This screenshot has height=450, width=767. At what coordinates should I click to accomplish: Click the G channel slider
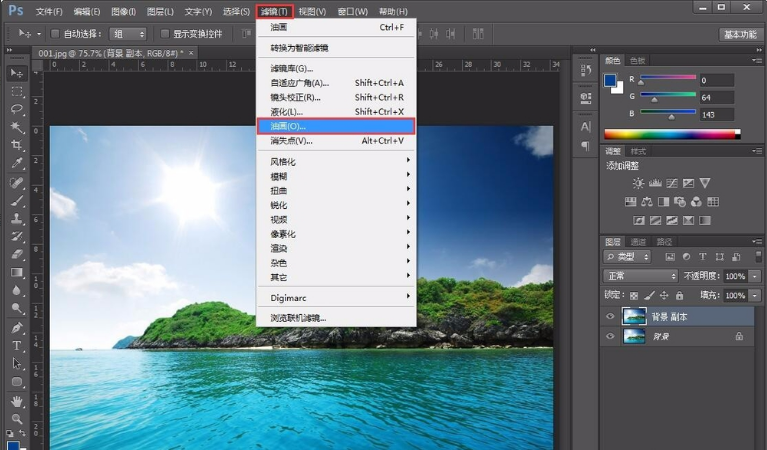[668, 97]
